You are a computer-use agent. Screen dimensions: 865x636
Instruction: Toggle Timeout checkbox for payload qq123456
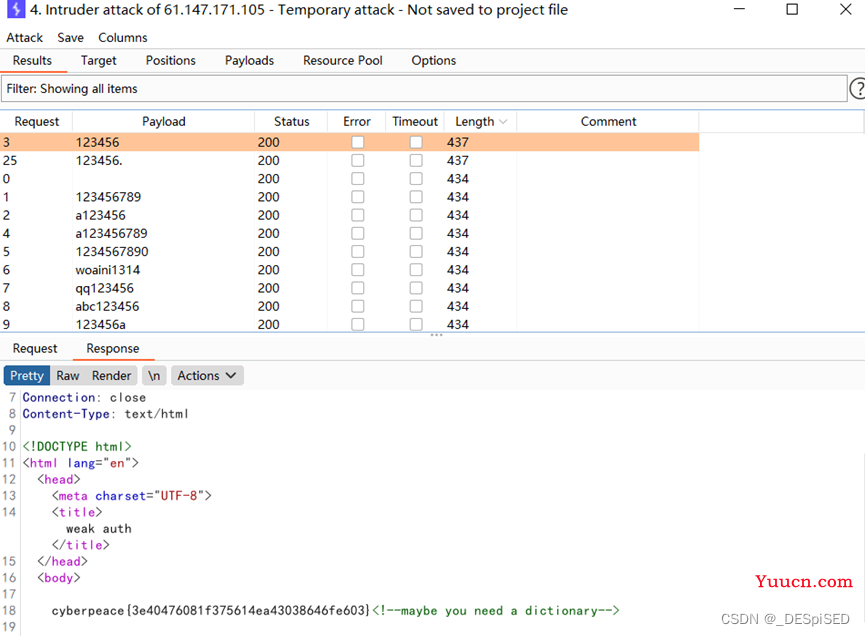pos(416,288)
